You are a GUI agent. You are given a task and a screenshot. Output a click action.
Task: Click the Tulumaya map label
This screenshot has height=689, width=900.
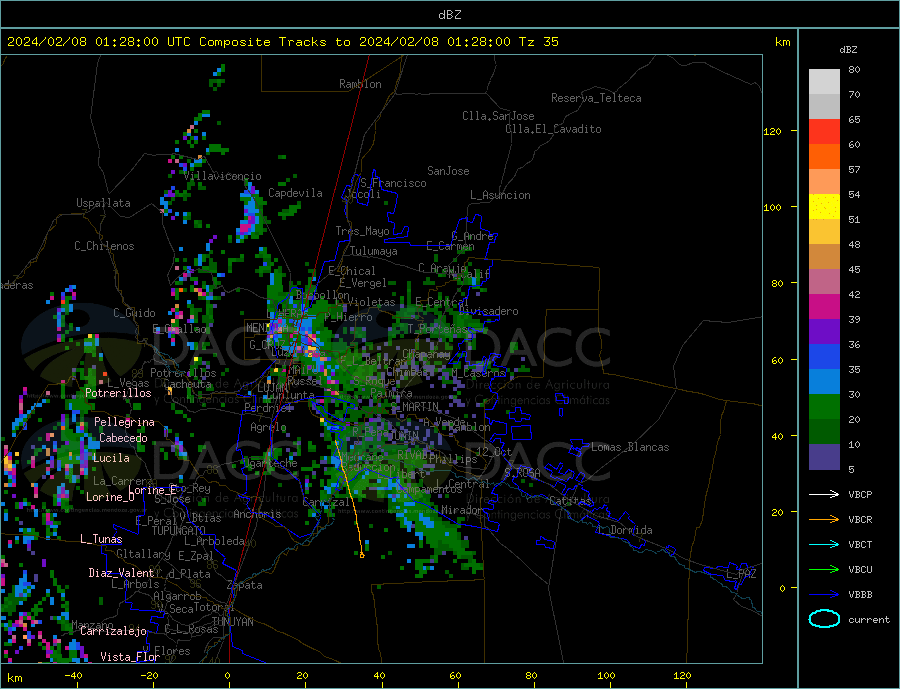coord(373,251)
